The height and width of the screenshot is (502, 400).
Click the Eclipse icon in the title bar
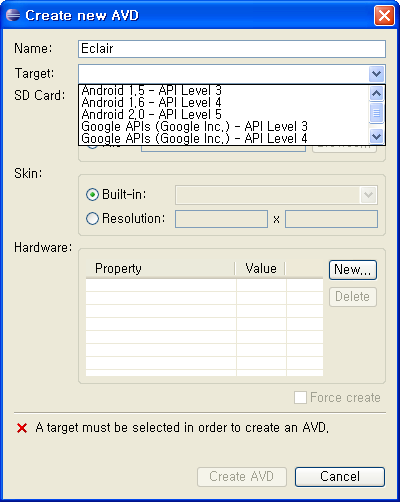click(x=13, y=15)
